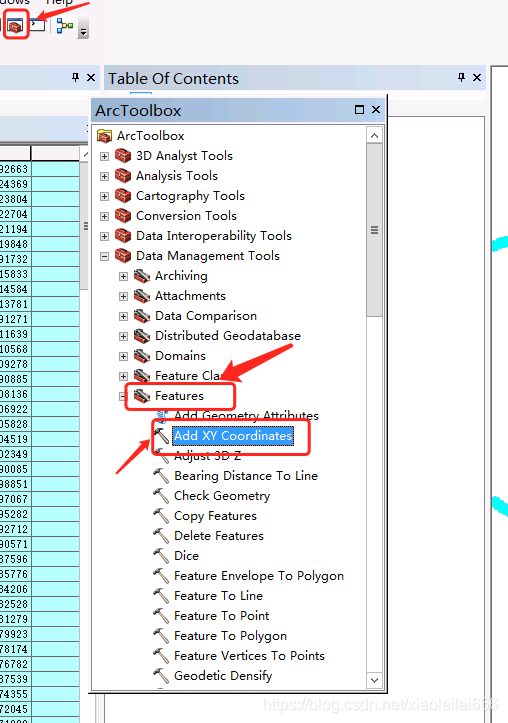Expand Data Interoperability Tools node
Image resolution: width=508 pixels, height=723 pixels.
pyautogui.click(x=105, y=236)
